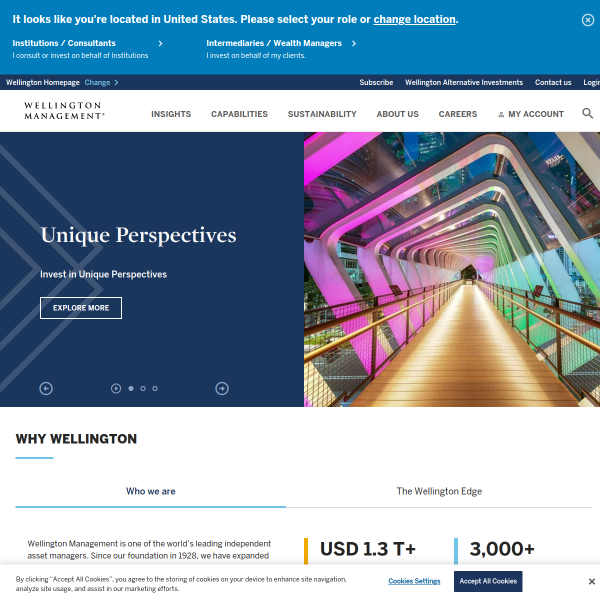Click the 3,000+ statistic
Screen dimensions: 600x600
click(502, 549)
